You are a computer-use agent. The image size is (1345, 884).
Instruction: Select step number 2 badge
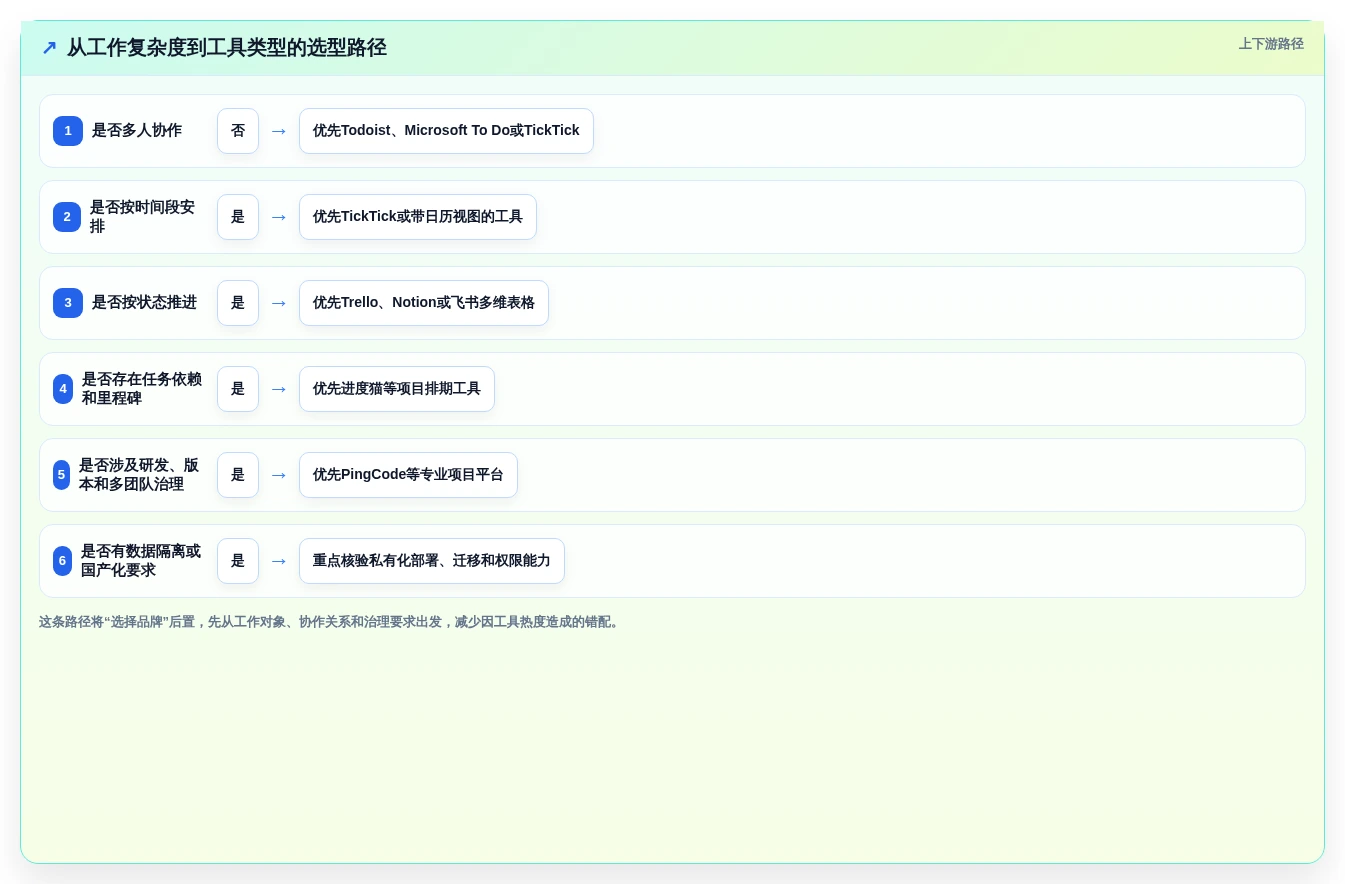pos(67,217)
